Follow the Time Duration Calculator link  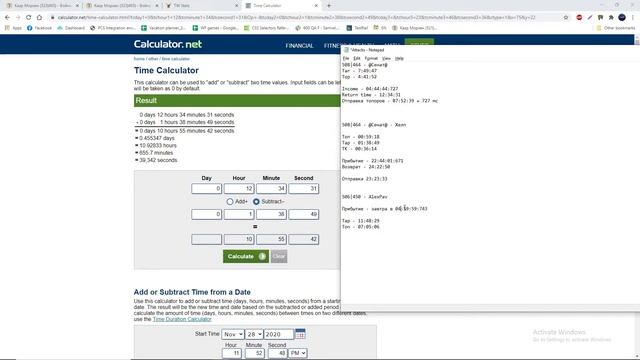point(182,319)
